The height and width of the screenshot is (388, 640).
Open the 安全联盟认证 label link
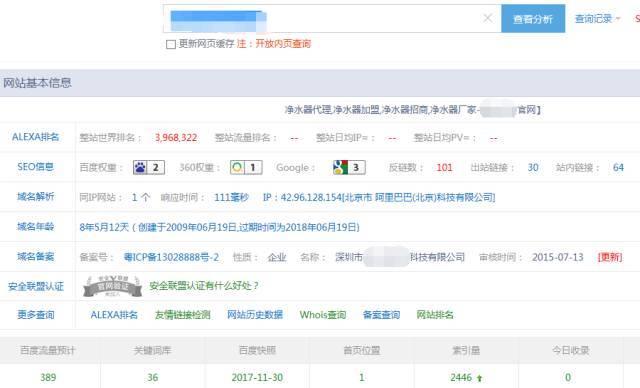coord(36,286)
